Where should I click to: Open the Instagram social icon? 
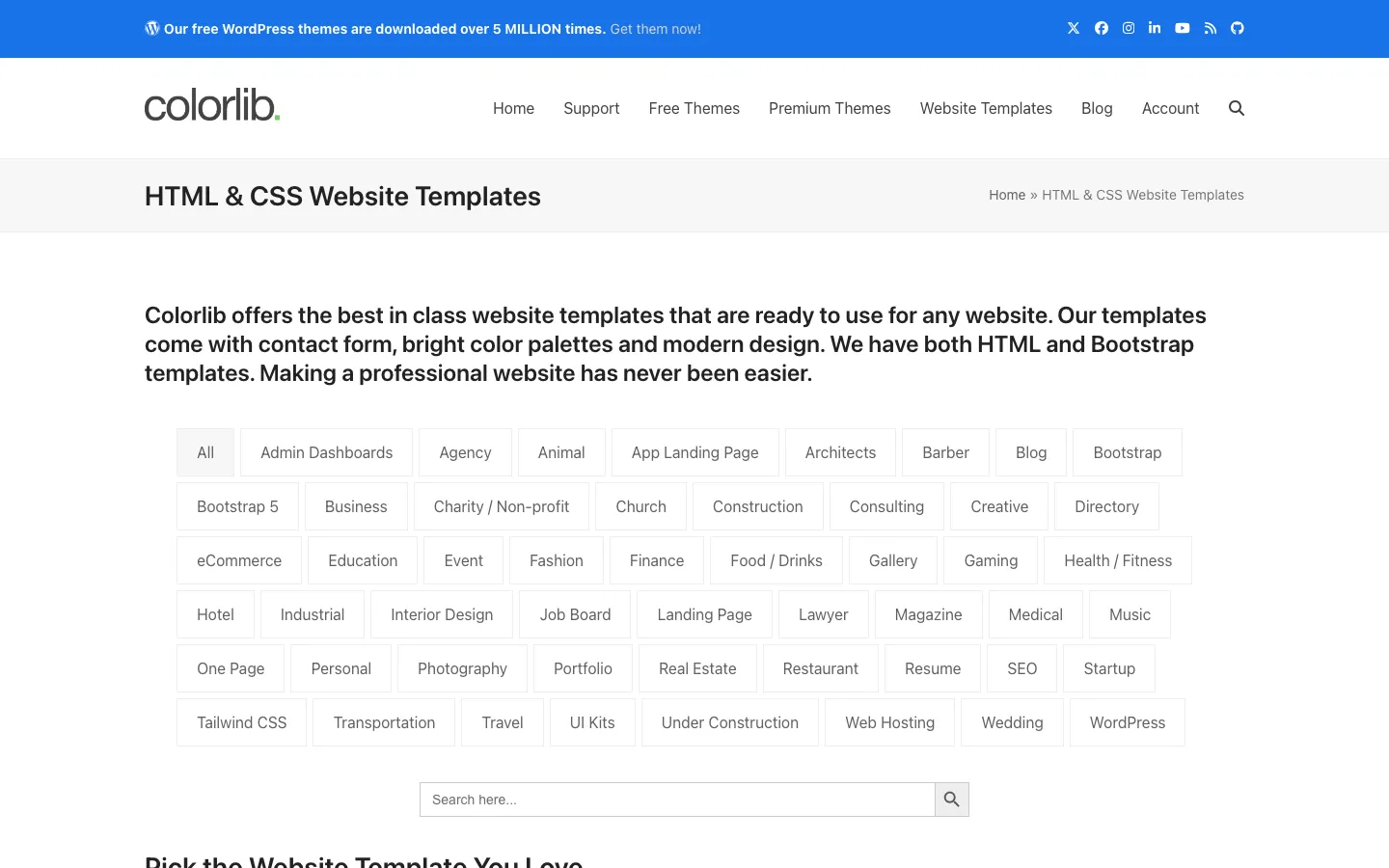pos(1129,28)
